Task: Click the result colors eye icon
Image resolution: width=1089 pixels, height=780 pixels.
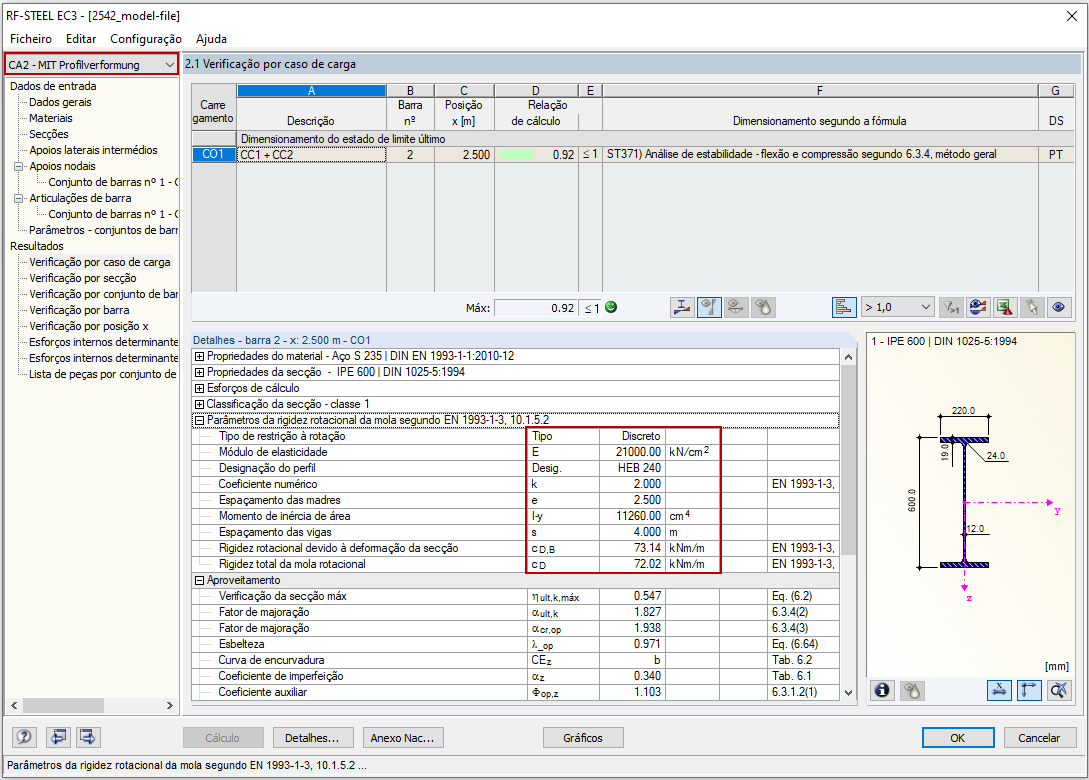Action: pos(978,307)
